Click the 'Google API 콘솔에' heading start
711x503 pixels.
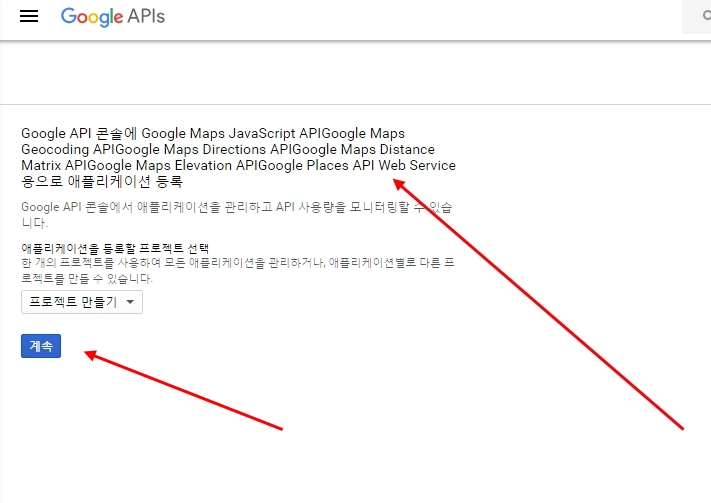(79, 133)
